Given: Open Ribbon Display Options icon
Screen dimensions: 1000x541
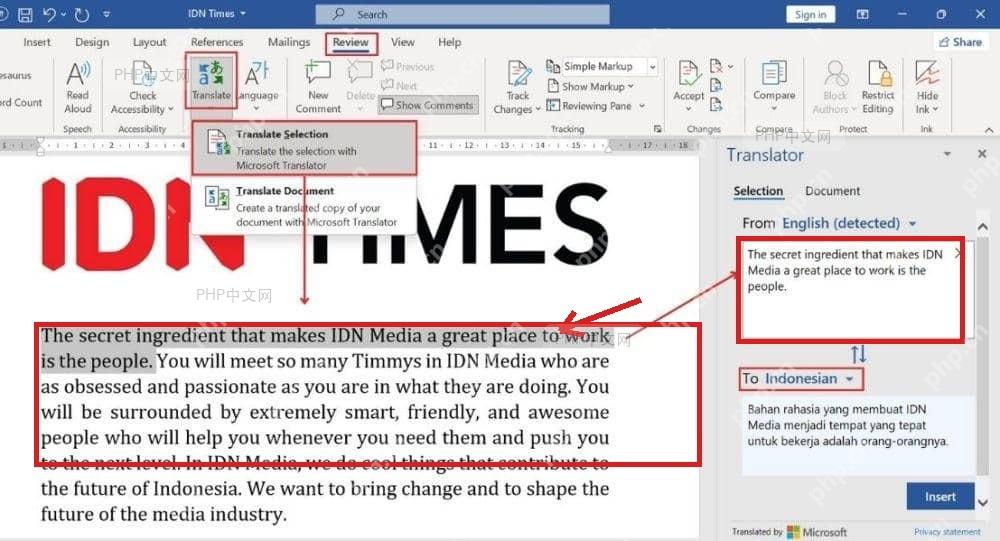Looking at the screenshot, I should point(862,14).
